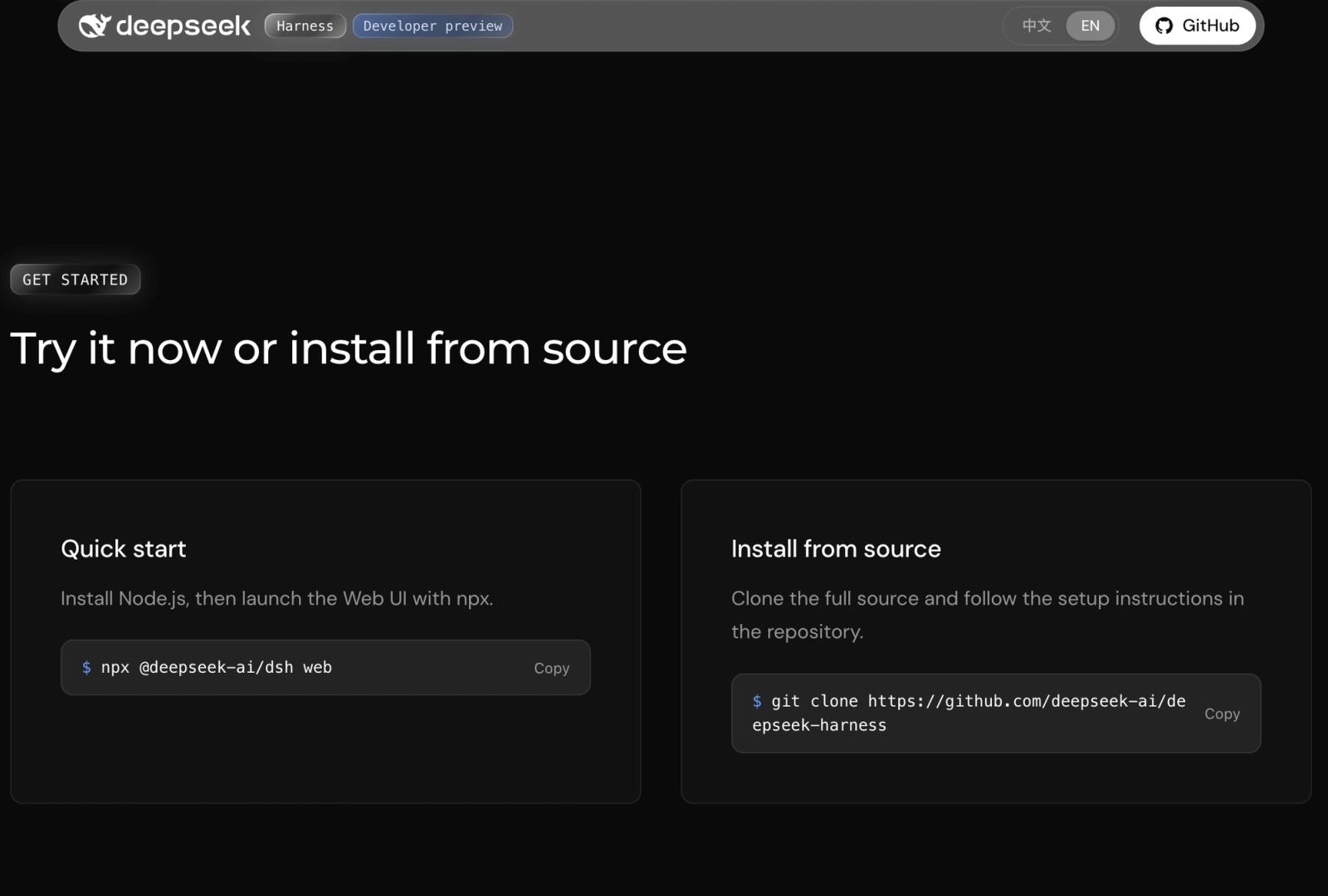Copy the git clone command

click(1222, 713)
